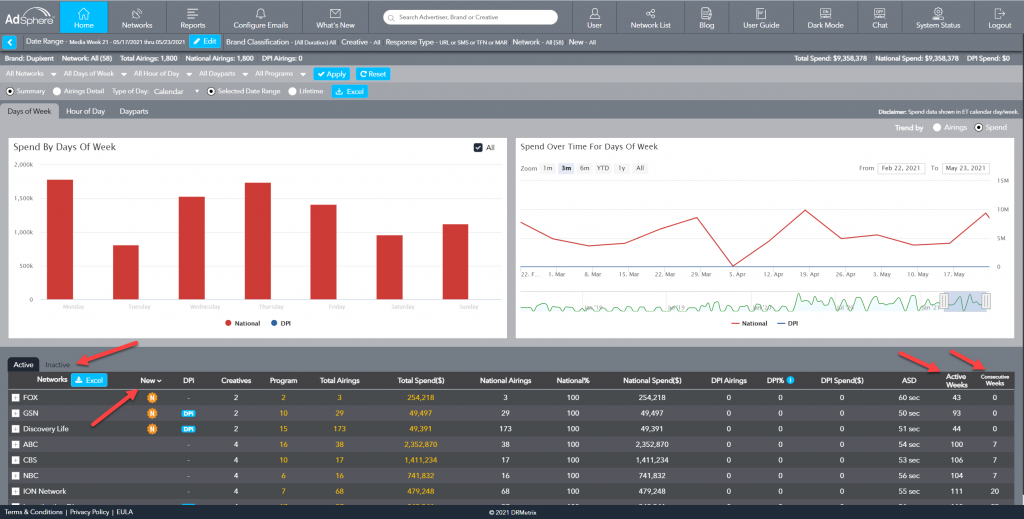Check the System Status gear icon
The height and width of the screenshot is (519, 1024).
click(x=938, y=14)
